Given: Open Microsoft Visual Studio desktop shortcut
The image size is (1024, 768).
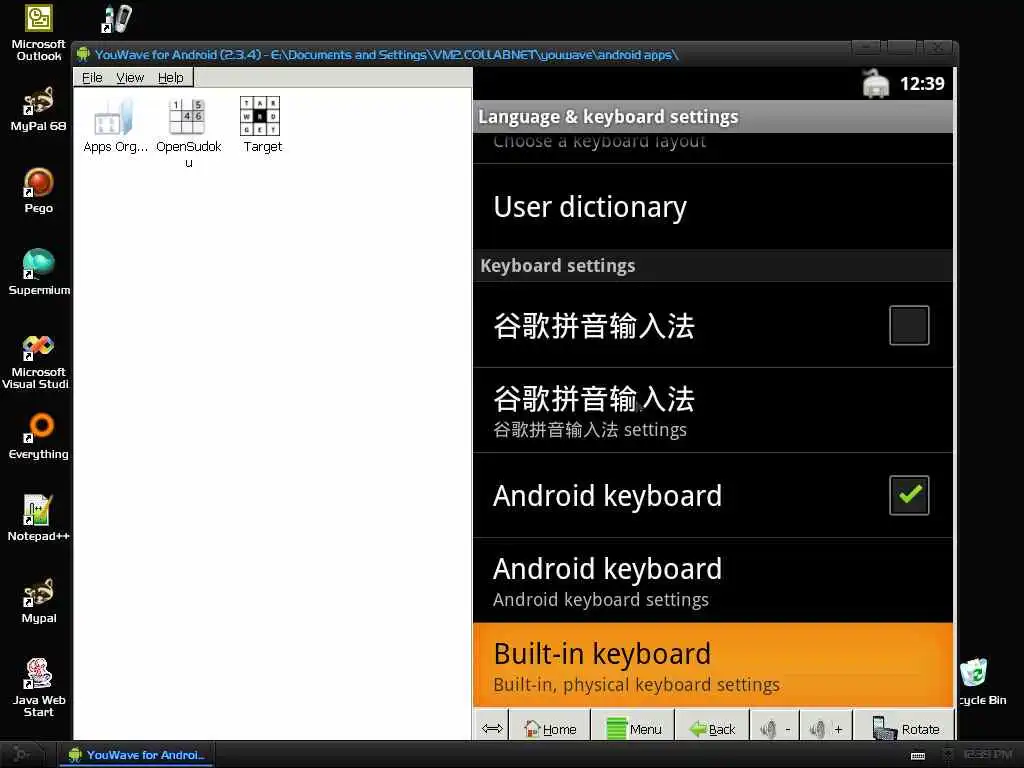Looking at the screenshot, I should point(37,362).
